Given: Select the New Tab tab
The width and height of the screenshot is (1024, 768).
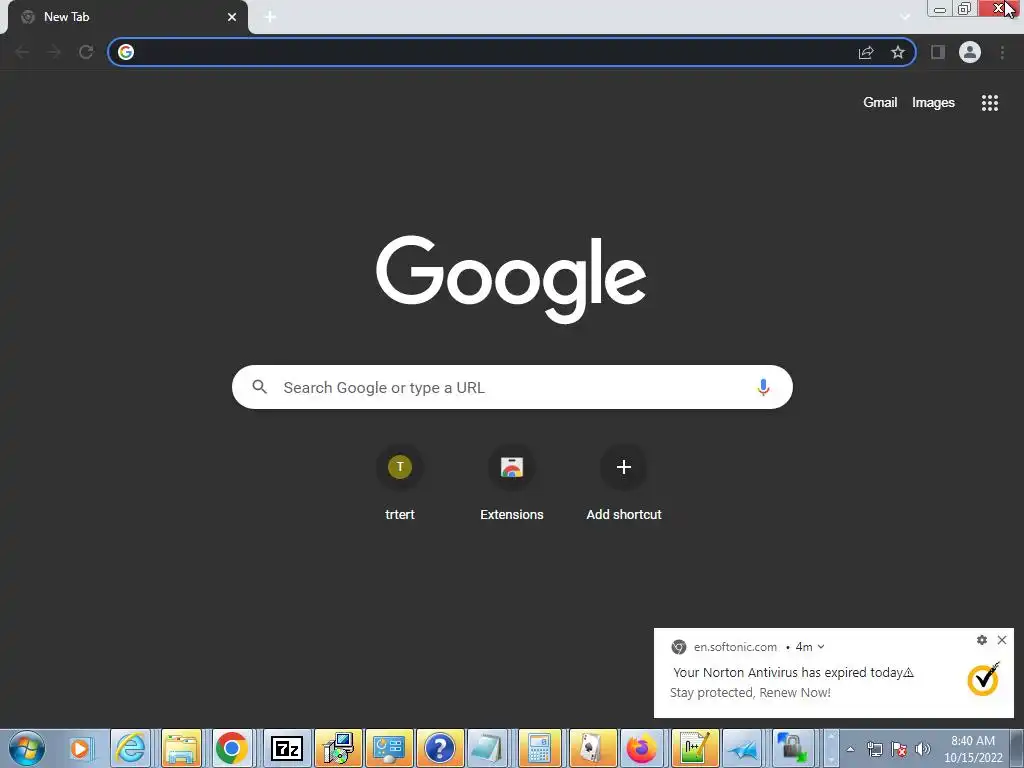Looking at the screenshot, I should (x=127, y=17).
